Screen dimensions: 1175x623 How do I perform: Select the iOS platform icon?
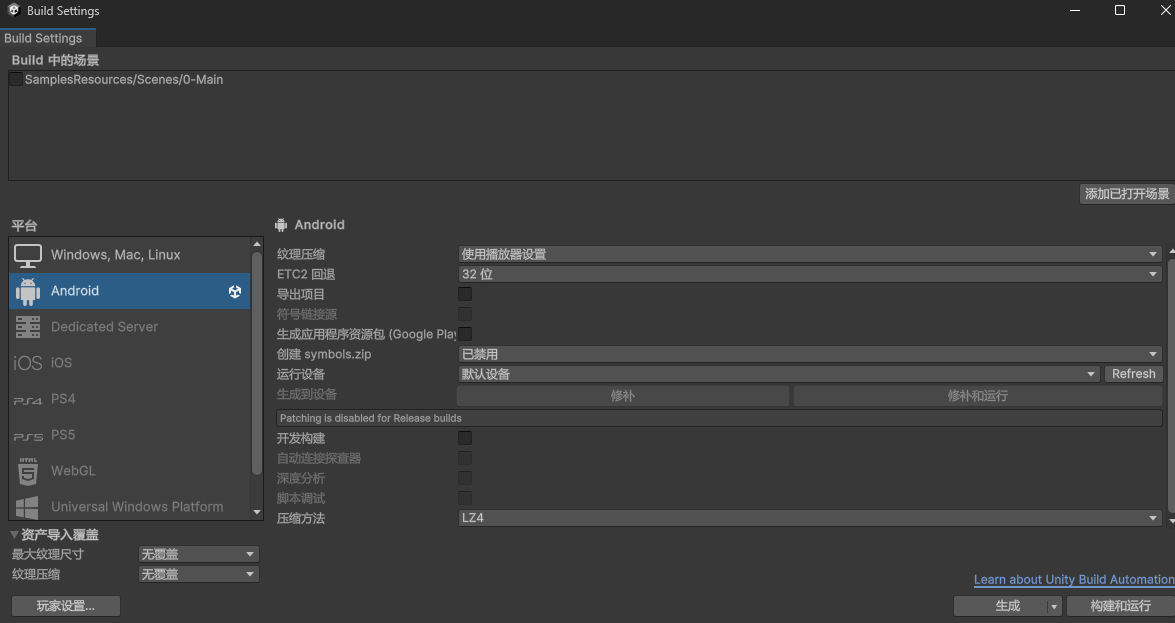28,363
